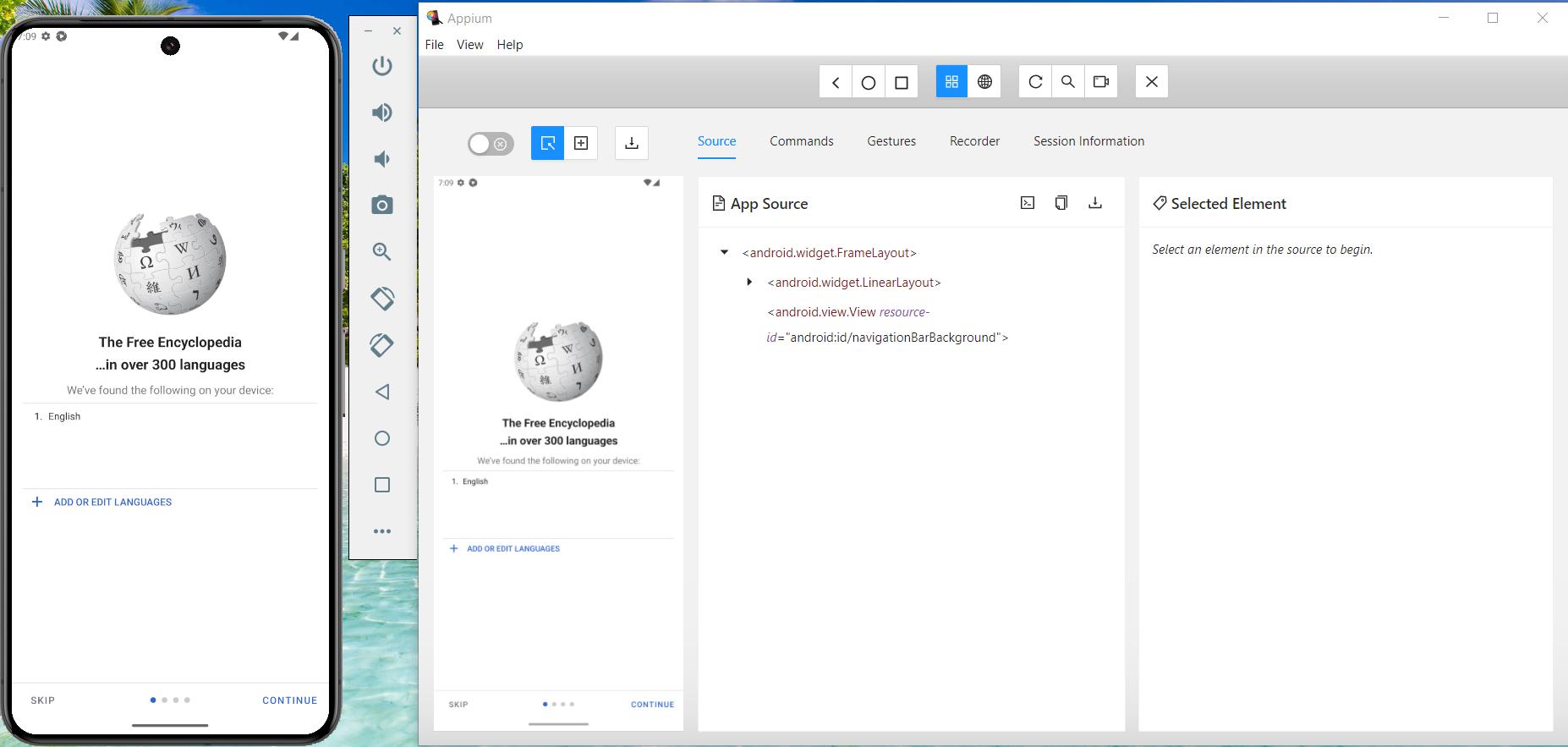Open search for element magnifier
This screenshot has height=747, width=1568.
tap(1068, 82)
